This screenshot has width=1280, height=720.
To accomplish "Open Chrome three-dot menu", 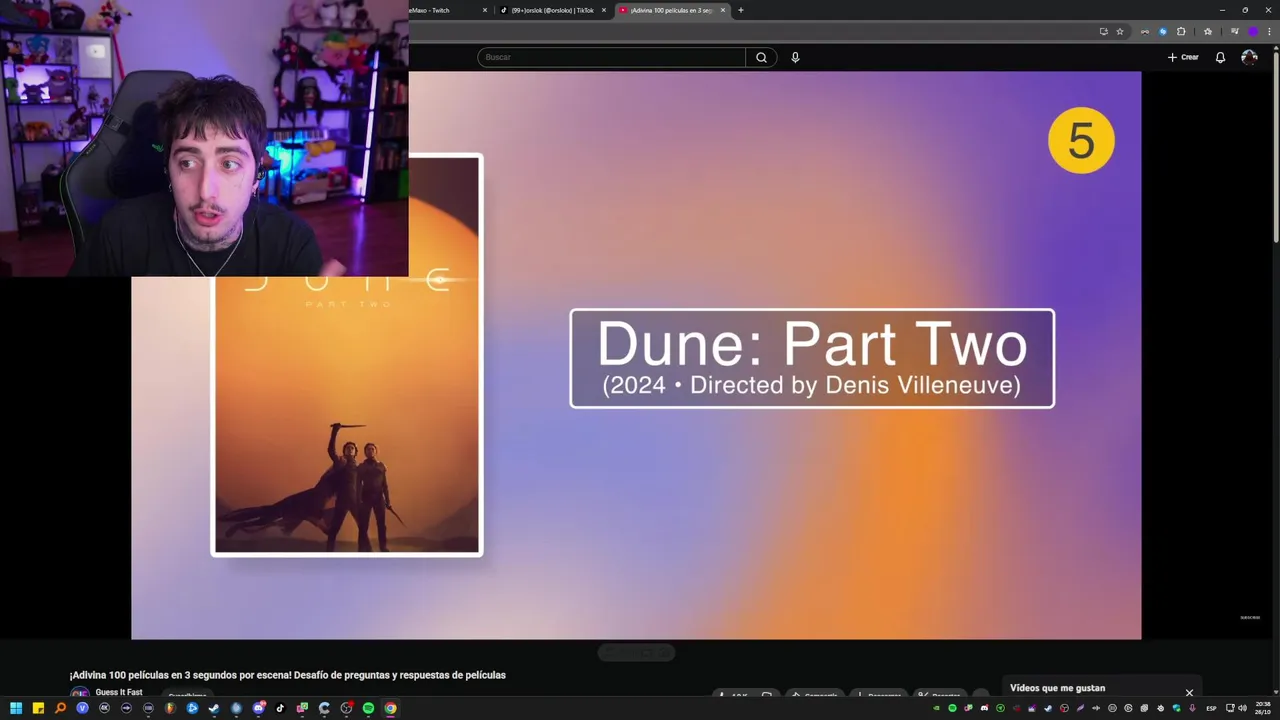I will (1269, 31).
